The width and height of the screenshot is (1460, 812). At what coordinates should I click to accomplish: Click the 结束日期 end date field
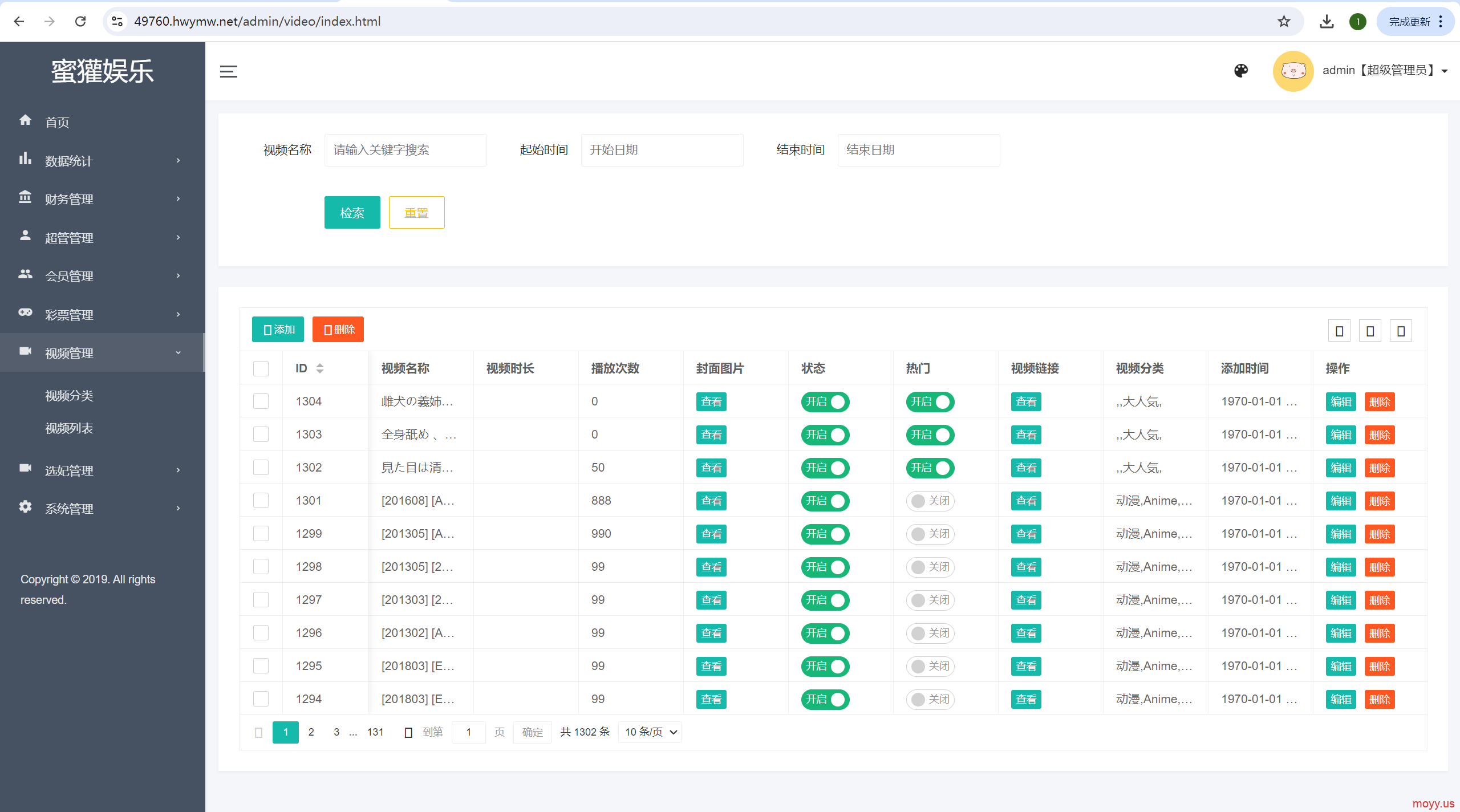pyautogui.click(x=919, y=150)
